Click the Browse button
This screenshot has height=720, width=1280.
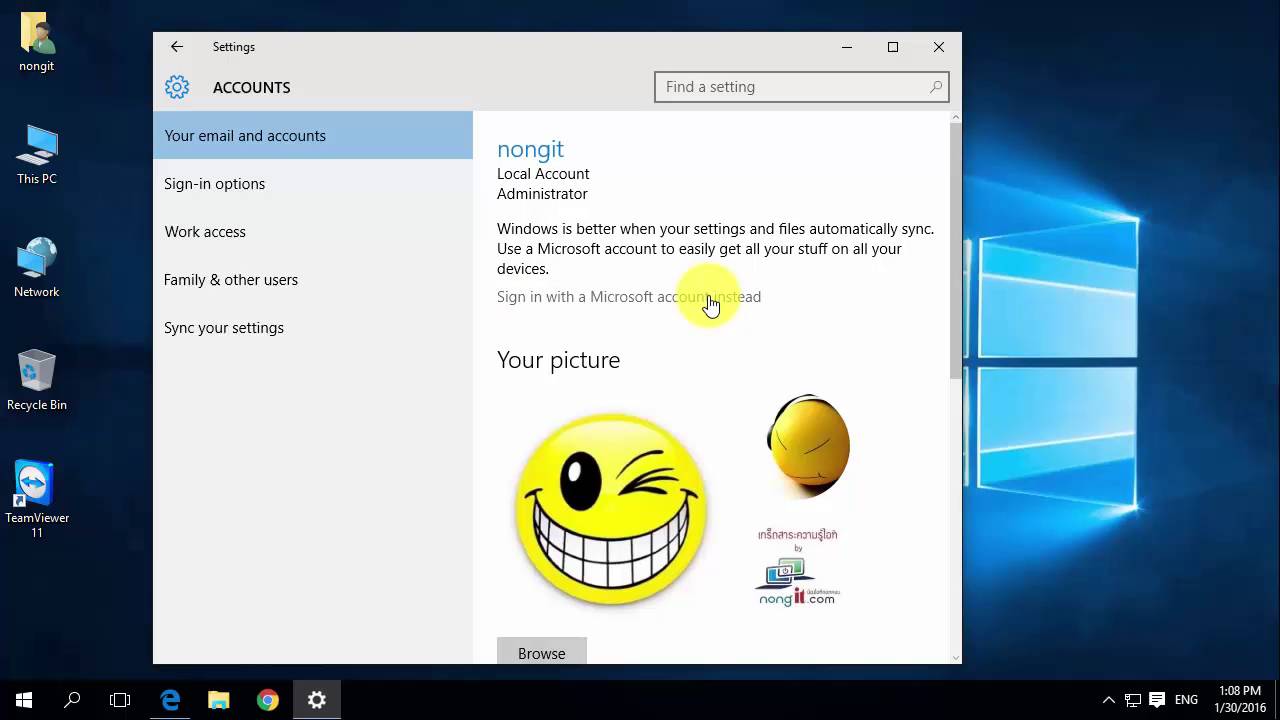click(x=542, y=651)
